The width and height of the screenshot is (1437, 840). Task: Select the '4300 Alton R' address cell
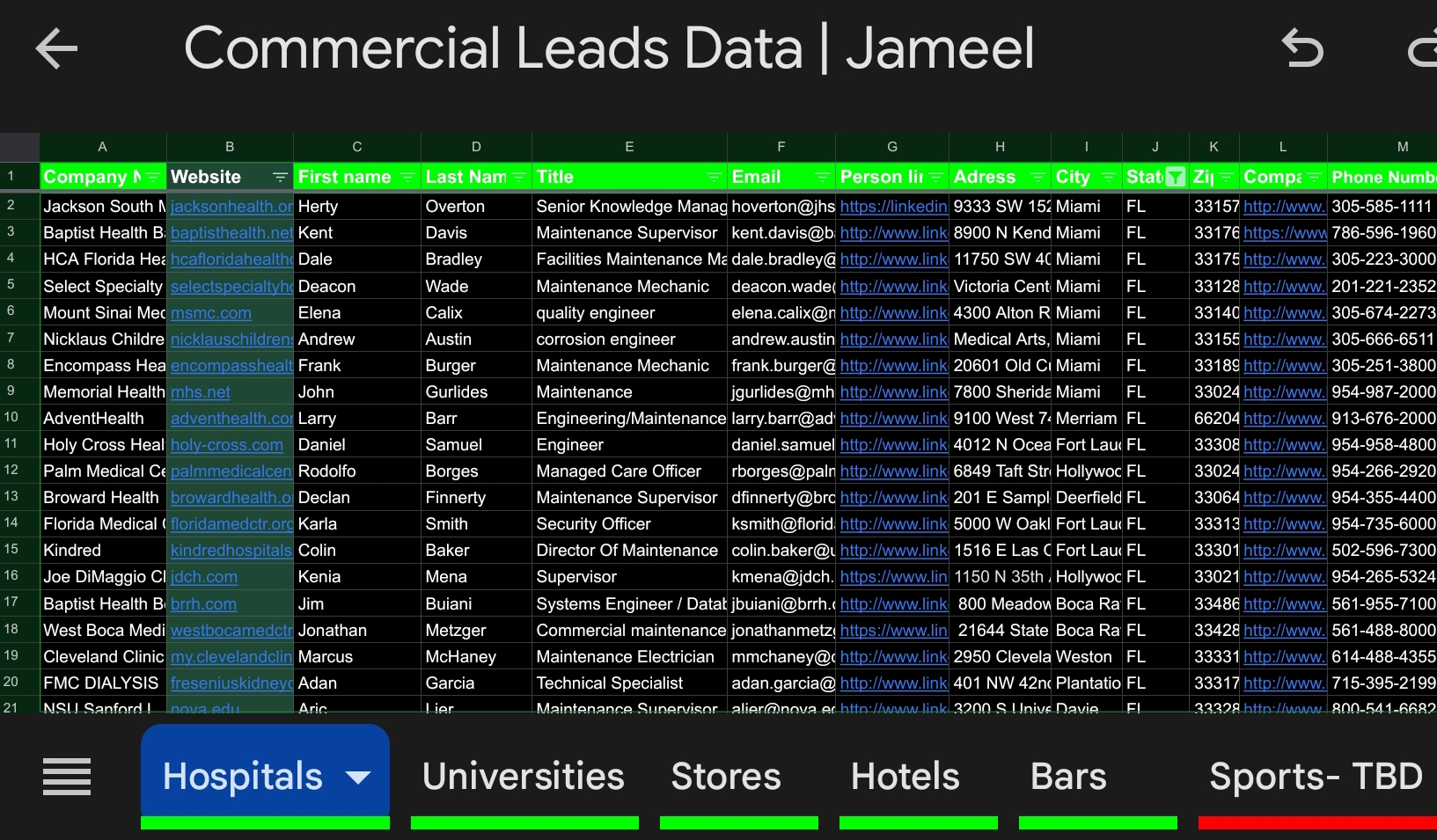[x=1001, y=312]
